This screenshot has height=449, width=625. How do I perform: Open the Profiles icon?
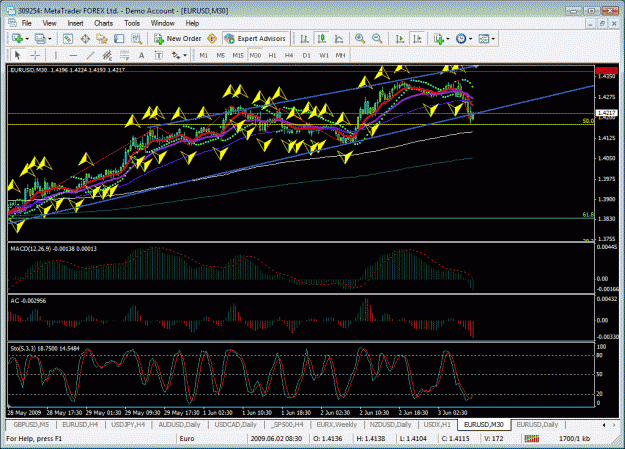40,39
